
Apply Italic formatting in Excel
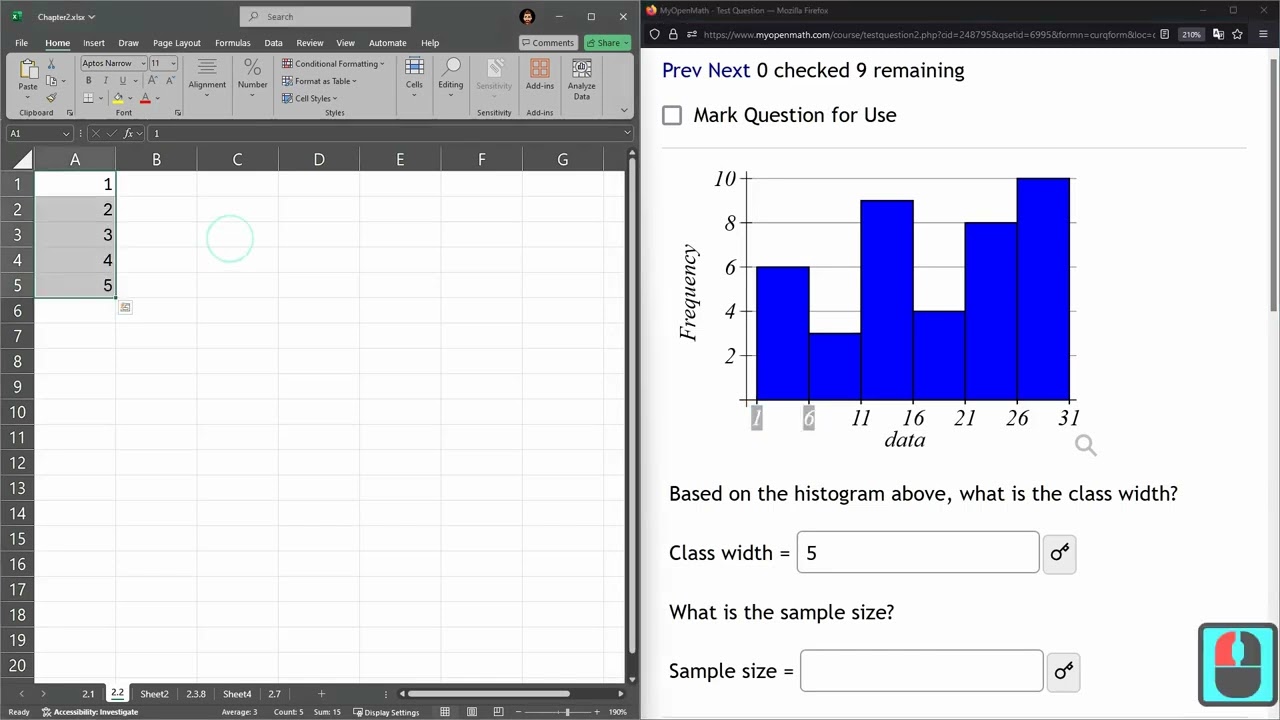coord(105,81)
